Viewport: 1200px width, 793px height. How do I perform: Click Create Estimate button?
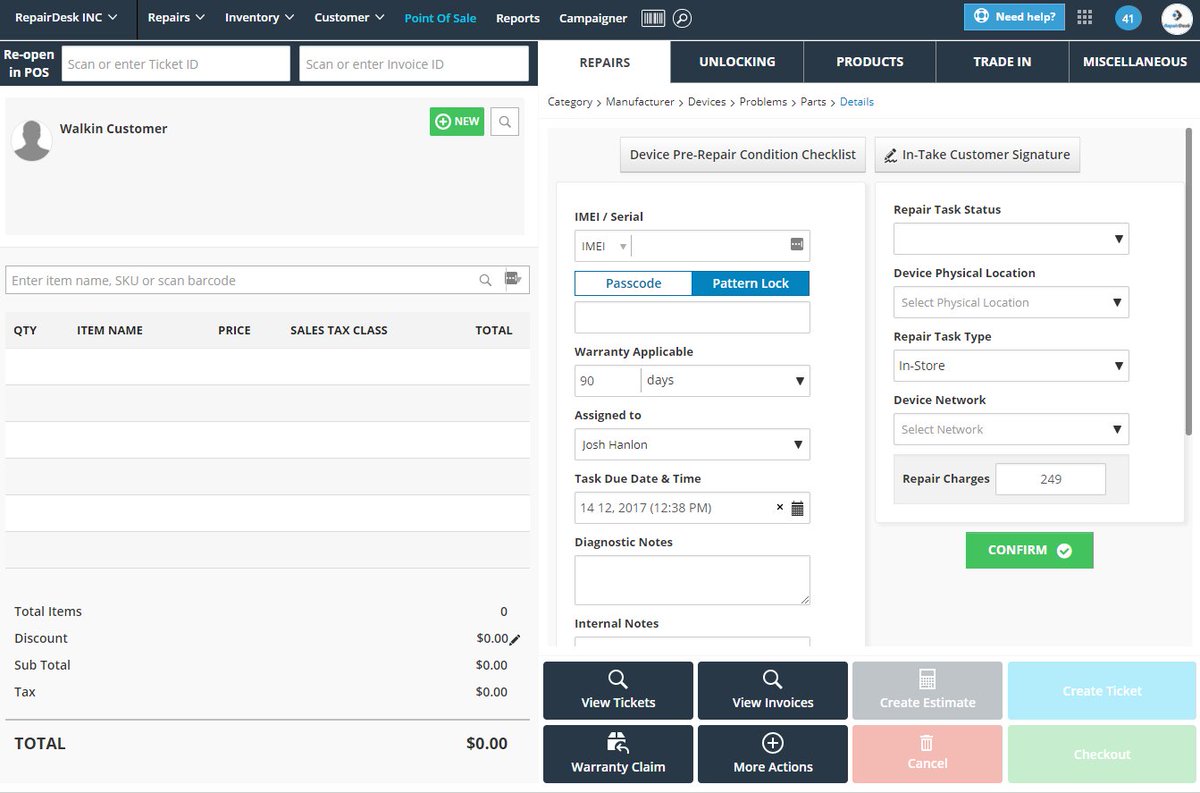pyautogui.click(x=927, y=691)
